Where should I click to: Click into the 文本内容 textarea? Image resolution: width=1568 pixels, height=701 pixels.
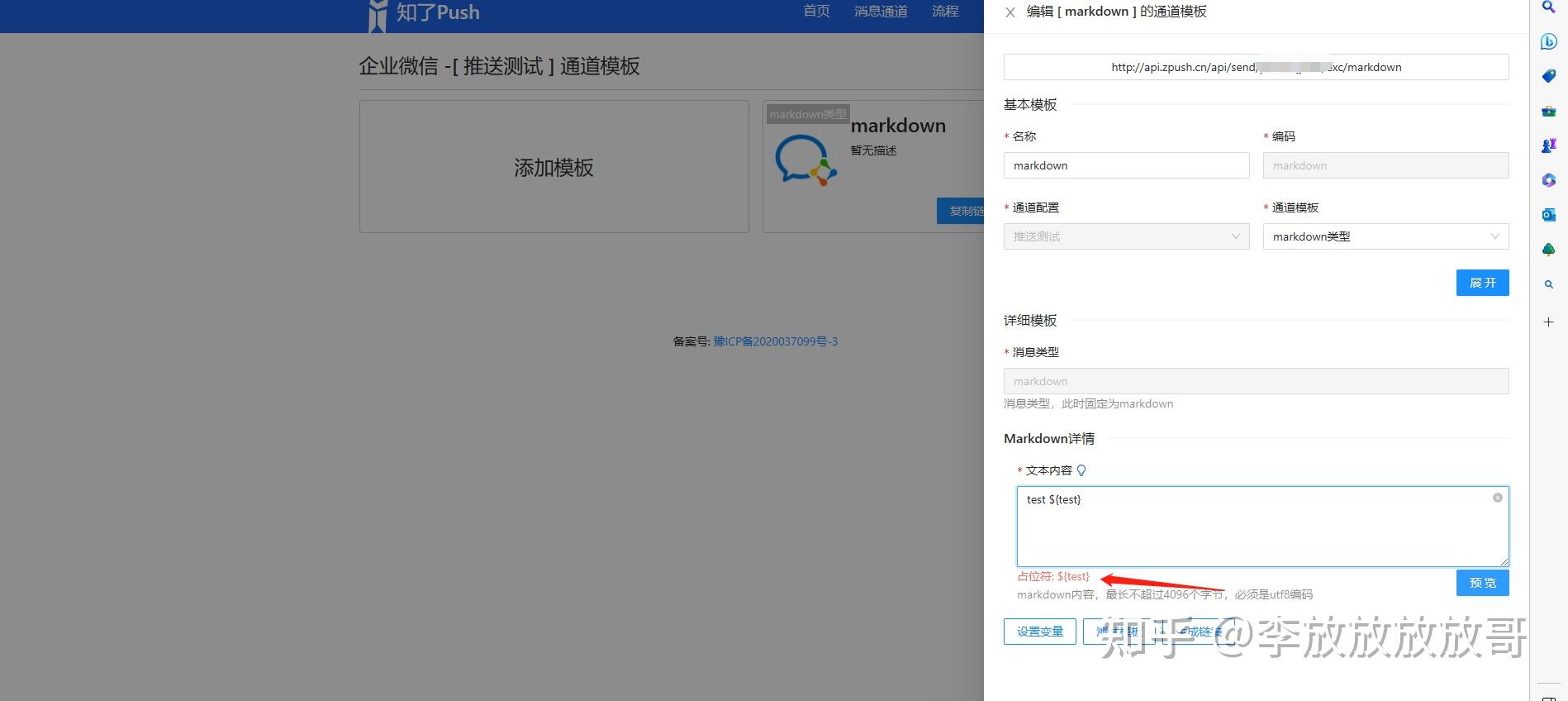click(1262, 527)
